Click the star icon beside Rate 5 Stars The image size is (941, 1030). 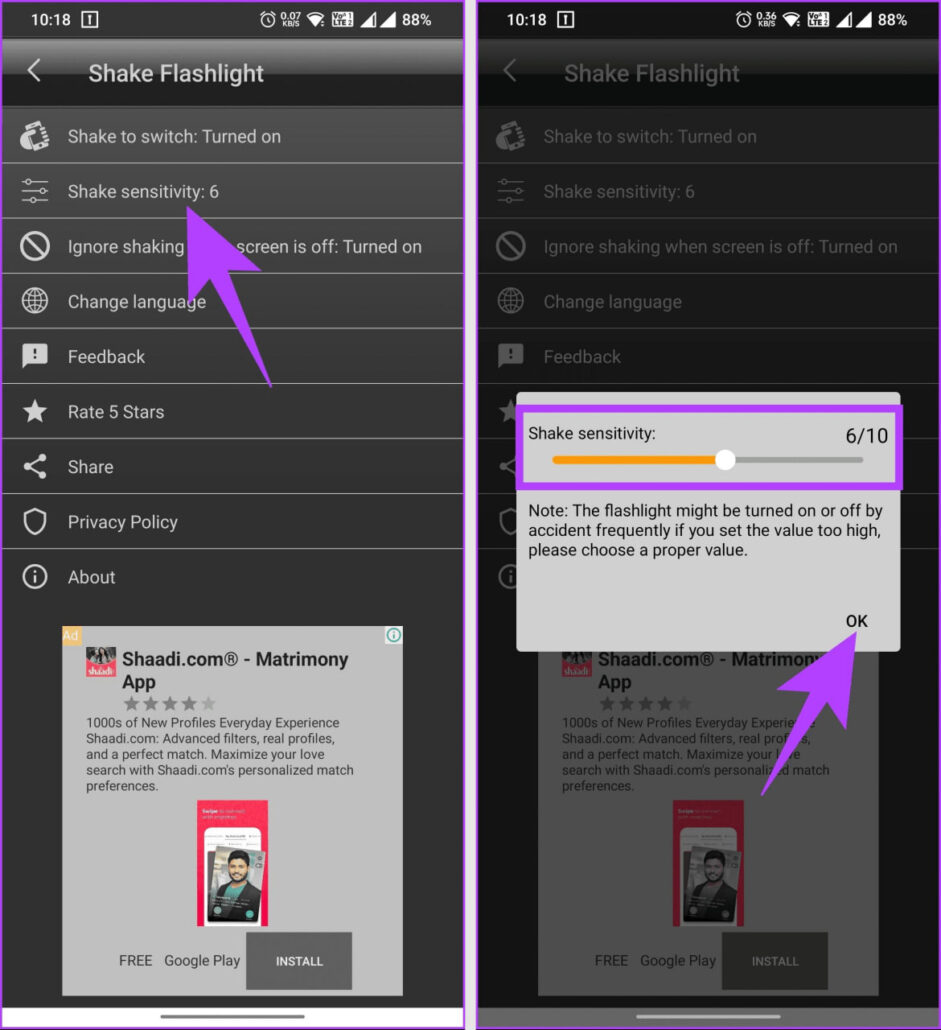click(35, 411)
